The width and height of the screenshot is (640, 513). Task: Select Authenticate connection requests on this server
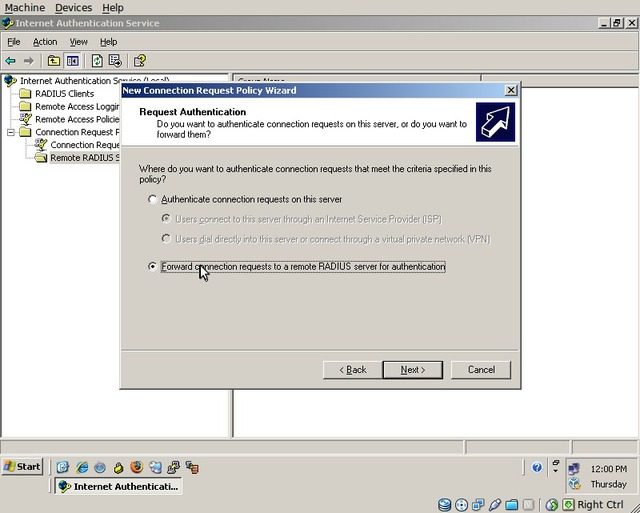[153, 200]
